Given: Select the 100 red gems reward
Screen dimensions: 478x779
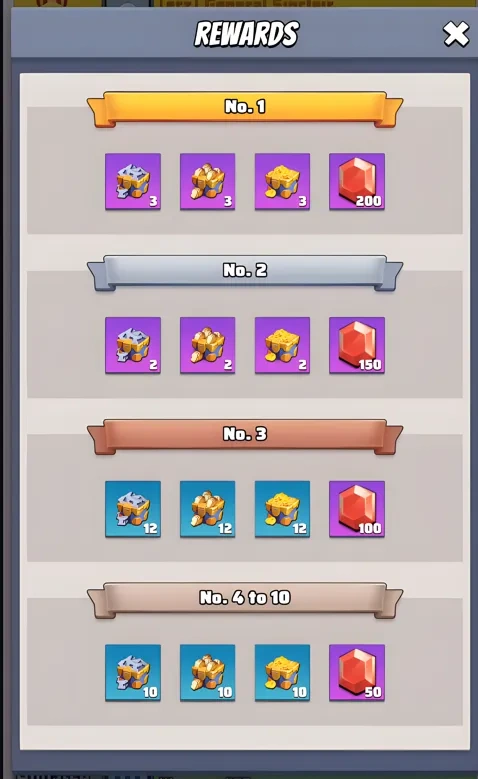Looking at the screenshot, I should click(x=357, y=509).
